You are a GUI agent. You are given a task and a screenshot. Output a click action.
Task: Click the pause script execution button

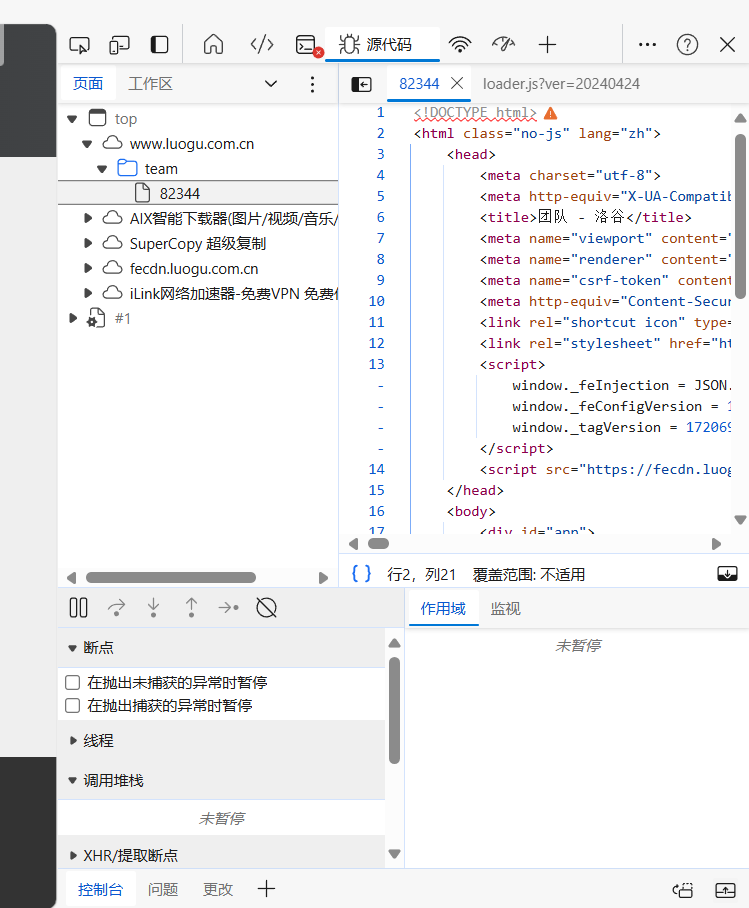pos(78,607)
